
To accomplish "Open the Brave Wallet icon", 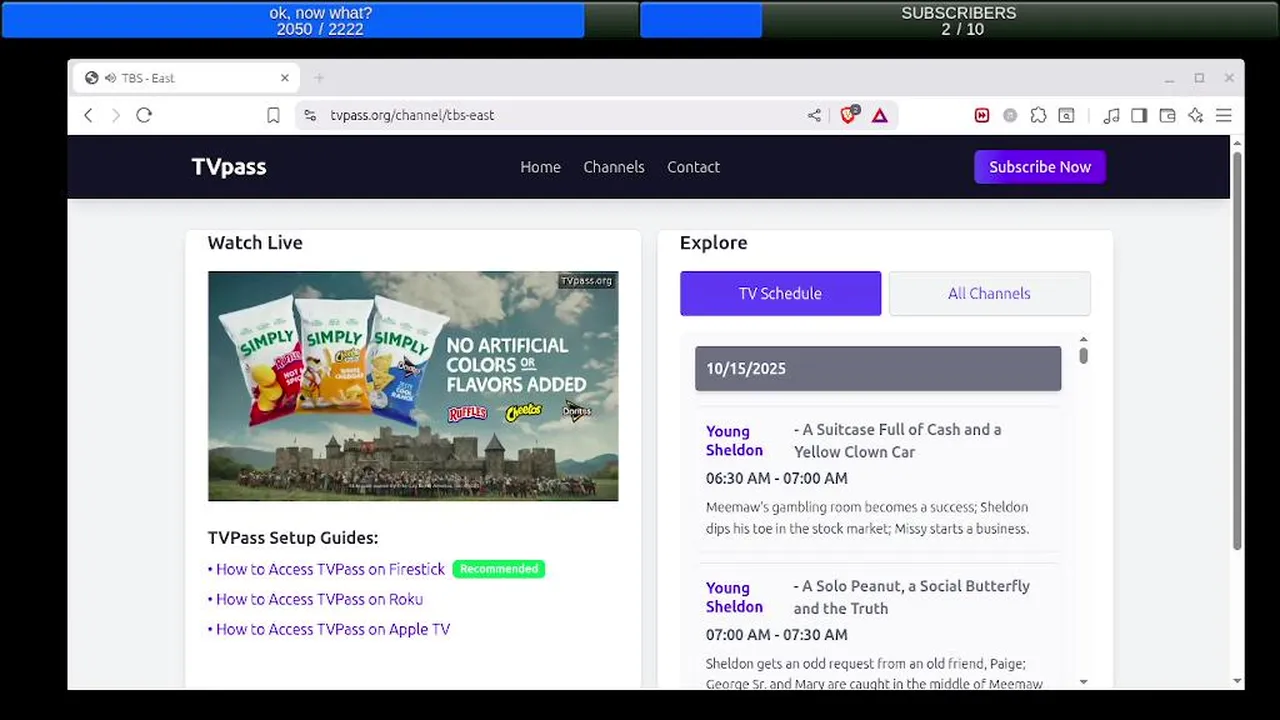I will point(1167,115).
